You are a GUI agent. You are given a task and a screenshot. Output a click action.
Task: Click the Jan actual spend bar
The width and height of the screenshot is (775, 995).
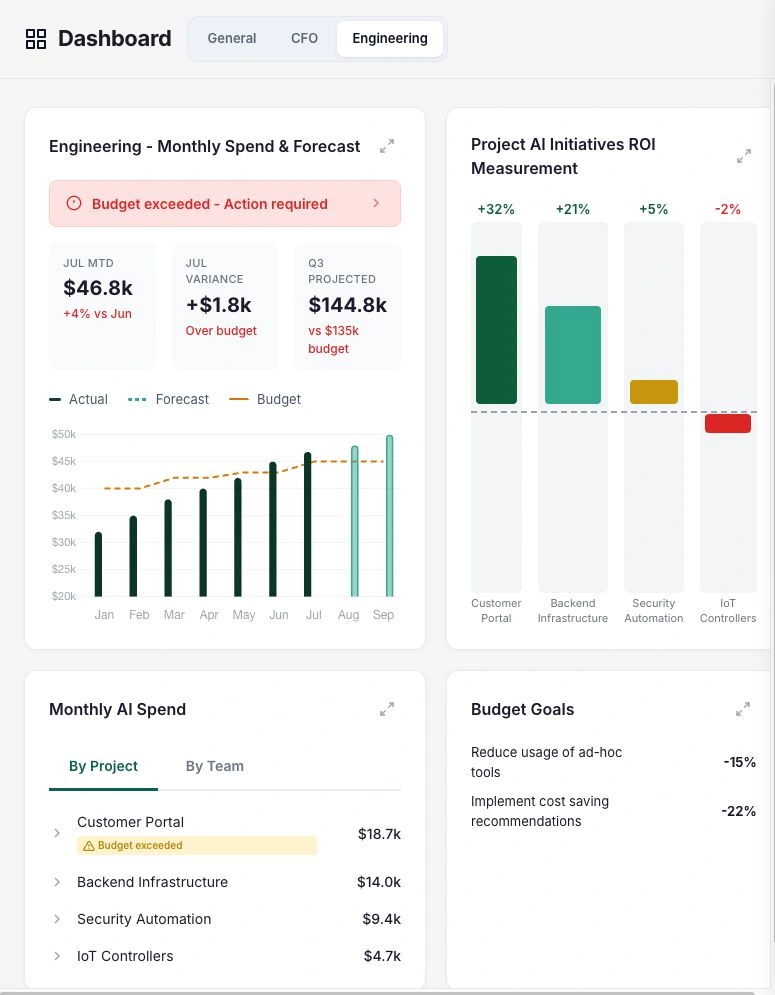coord(98,565)
